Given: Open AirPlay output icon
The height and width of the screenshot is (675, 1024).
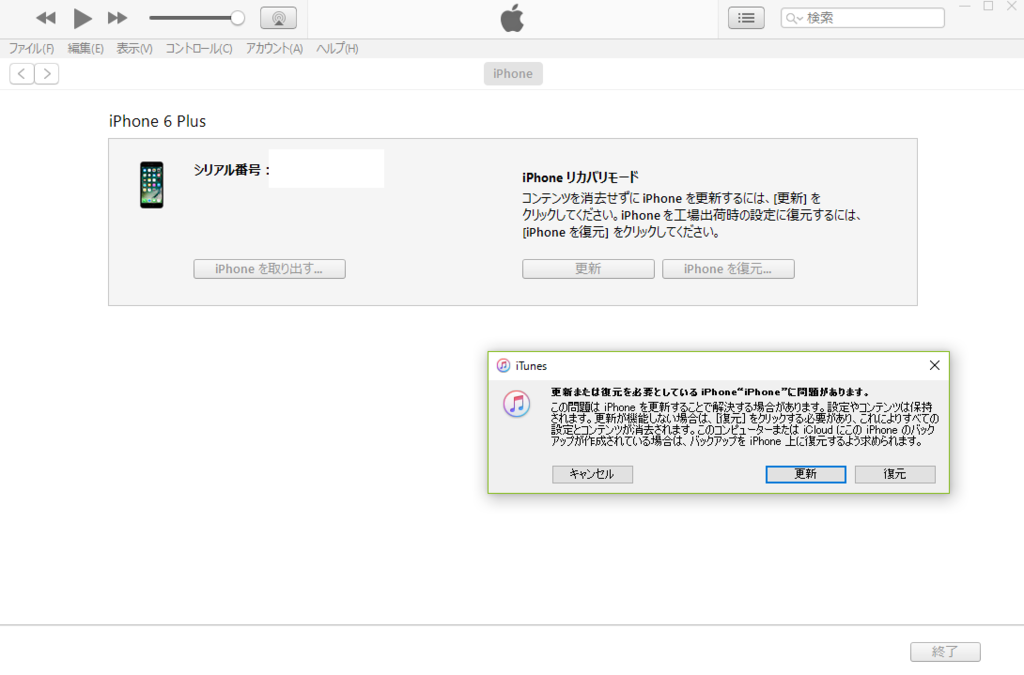Looking at the screenshot, I should click(278, 18).
